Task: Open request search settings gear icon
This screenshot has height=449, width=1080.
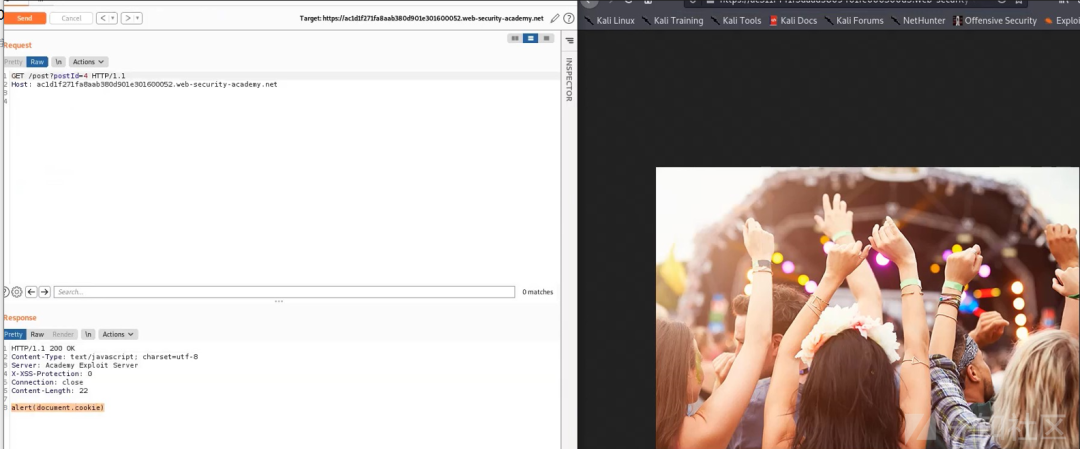Action: (x=17, y=292)
